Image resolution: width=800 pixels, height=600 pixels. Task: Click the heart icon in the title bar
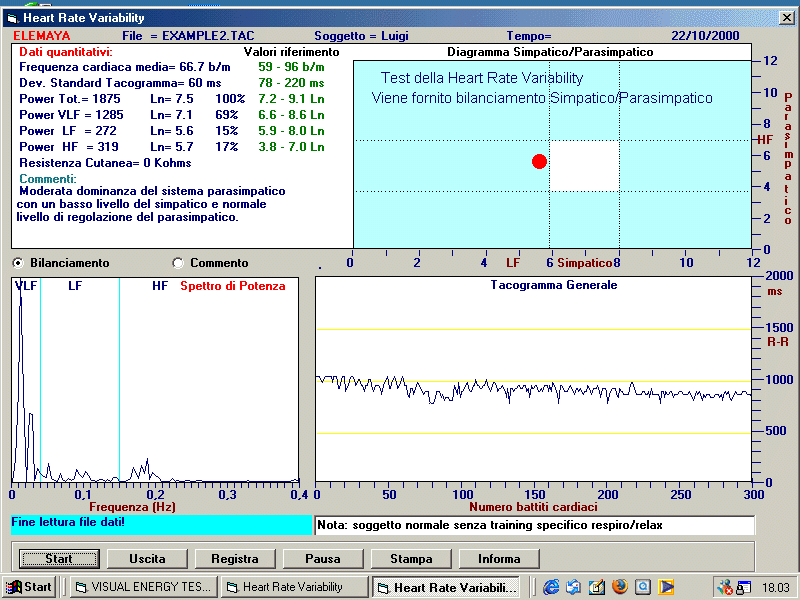click(14, 18)
